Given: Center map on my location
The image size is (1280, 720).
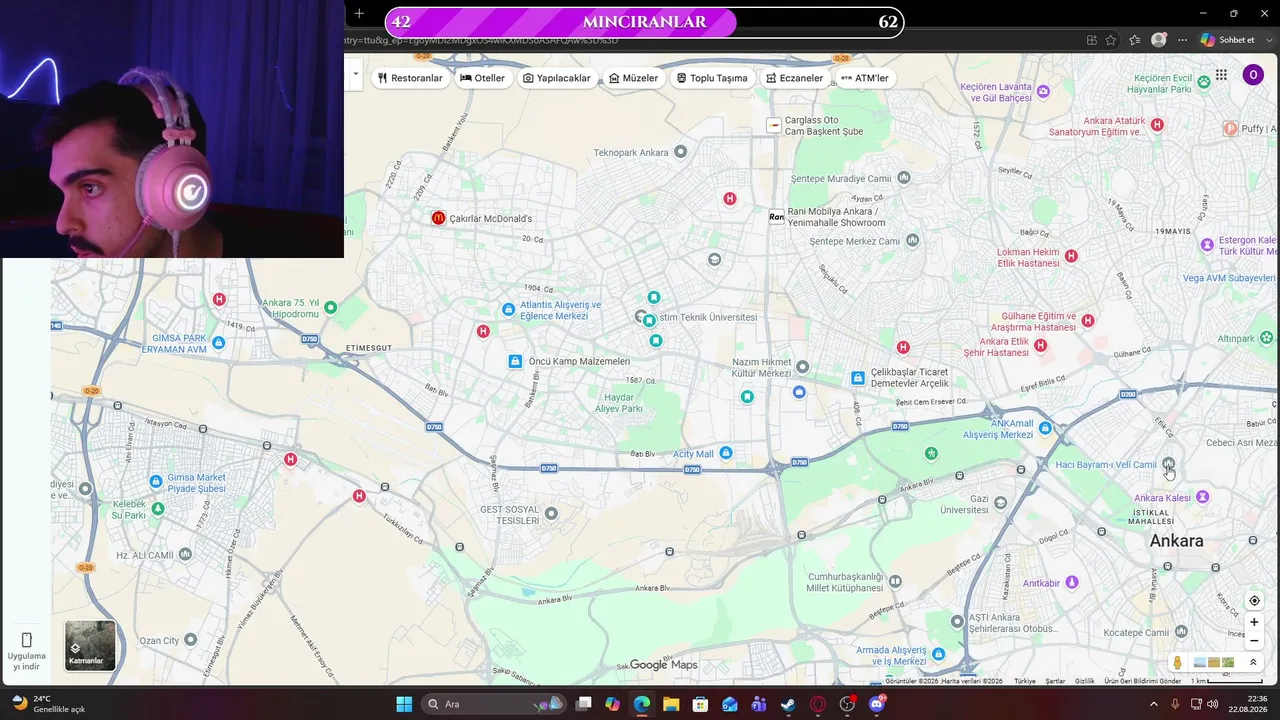Looking at the screenshot, I should [x=1254, y=601].
